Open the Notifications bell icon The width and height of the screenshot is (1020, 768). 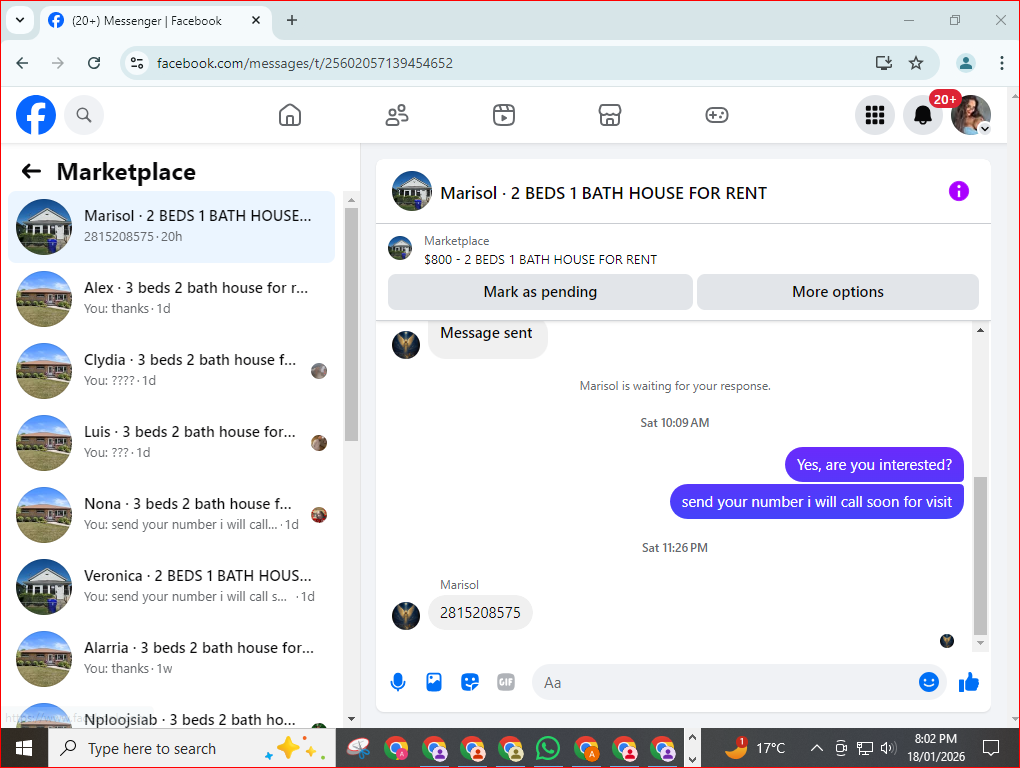(x=922, y=115)
